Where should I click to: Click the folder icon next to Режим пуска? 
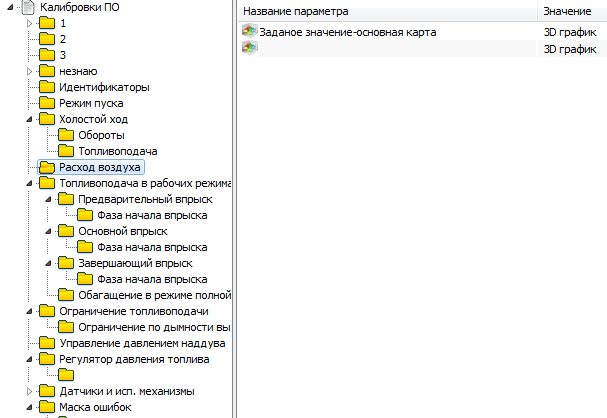coord(47,103)
